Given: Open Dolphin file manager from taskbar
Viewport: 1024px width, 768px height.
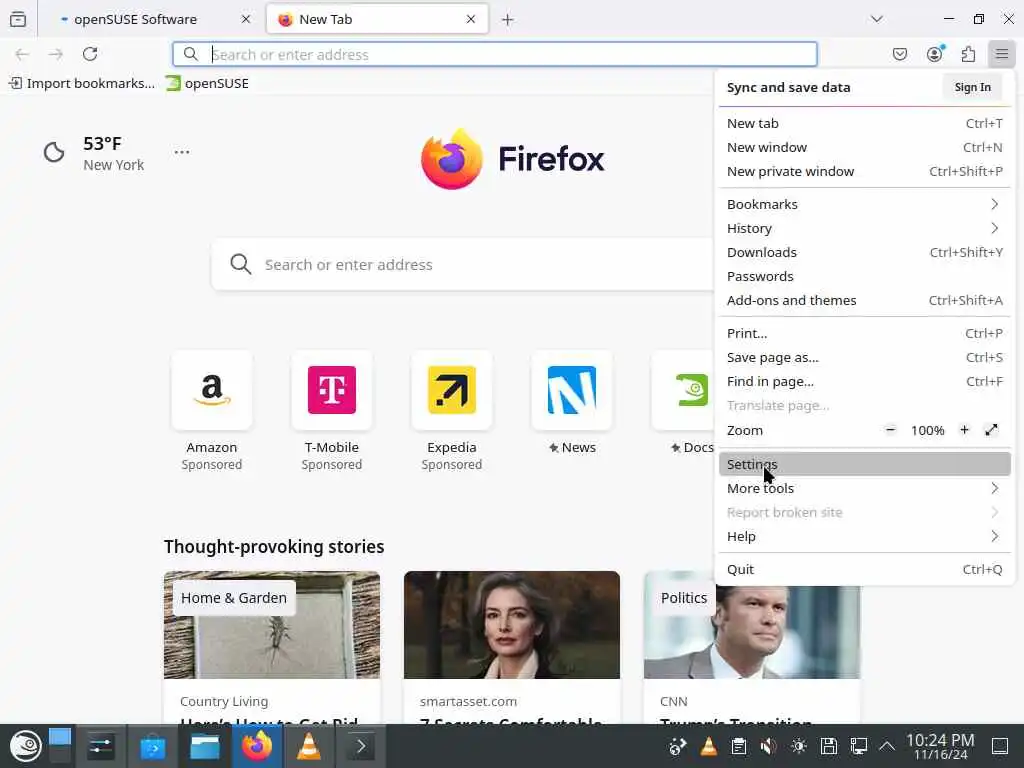Looking at the screenshot, I should (204, 746).
